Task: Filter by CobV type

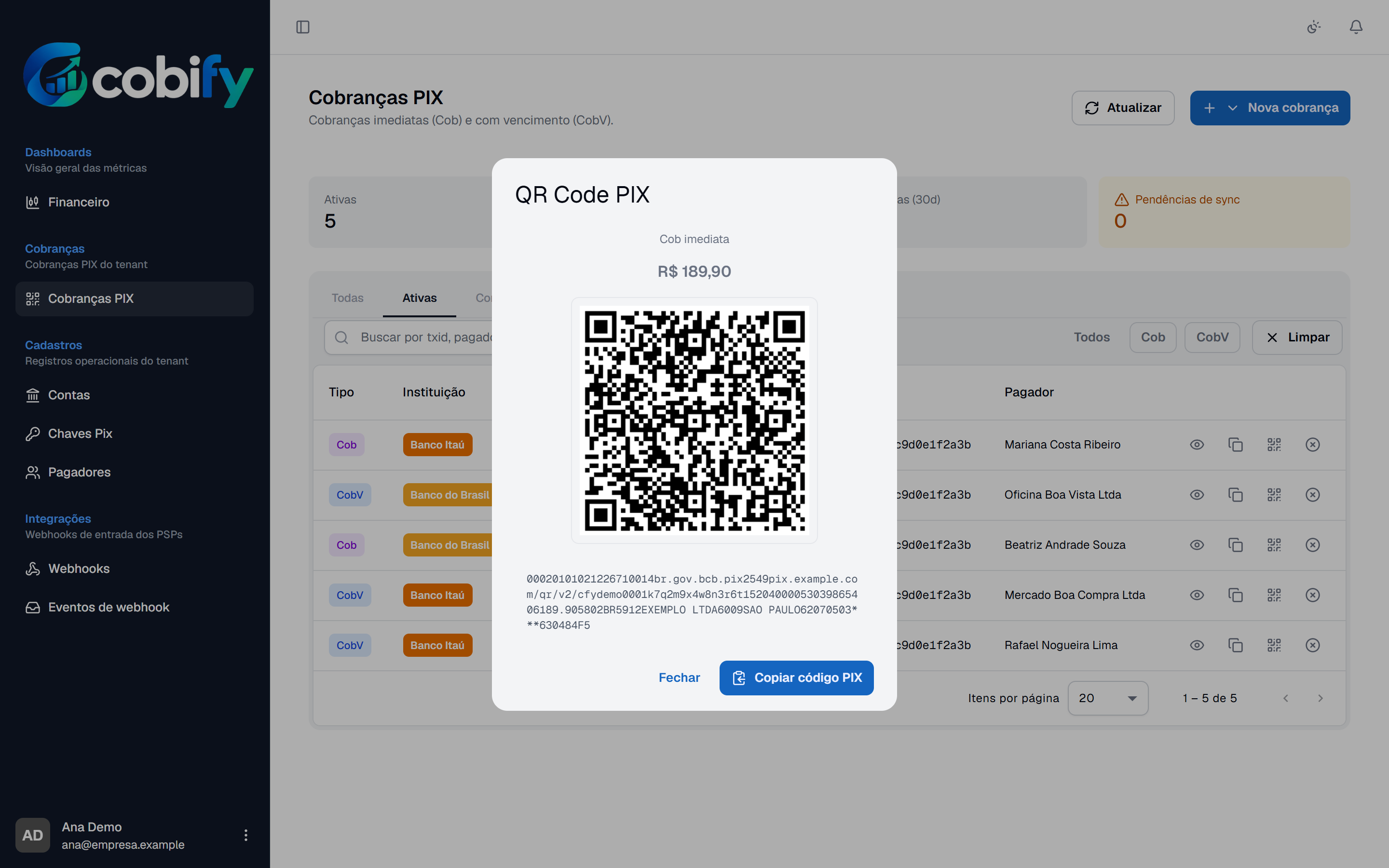Action: click(1212, 337)
